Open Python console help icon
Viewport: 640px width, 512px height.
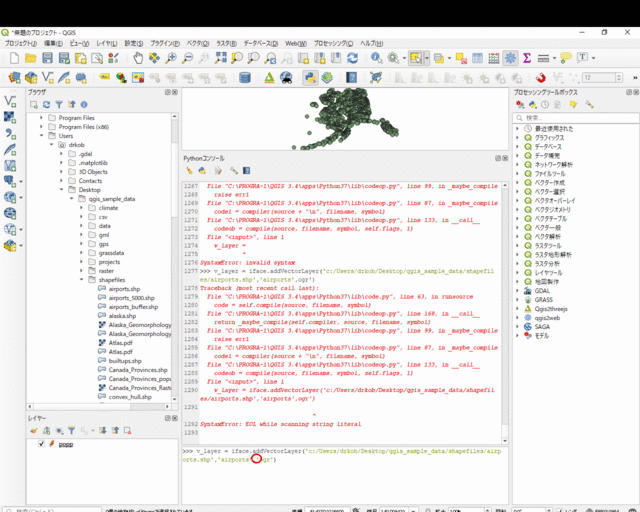pos(247,170)
